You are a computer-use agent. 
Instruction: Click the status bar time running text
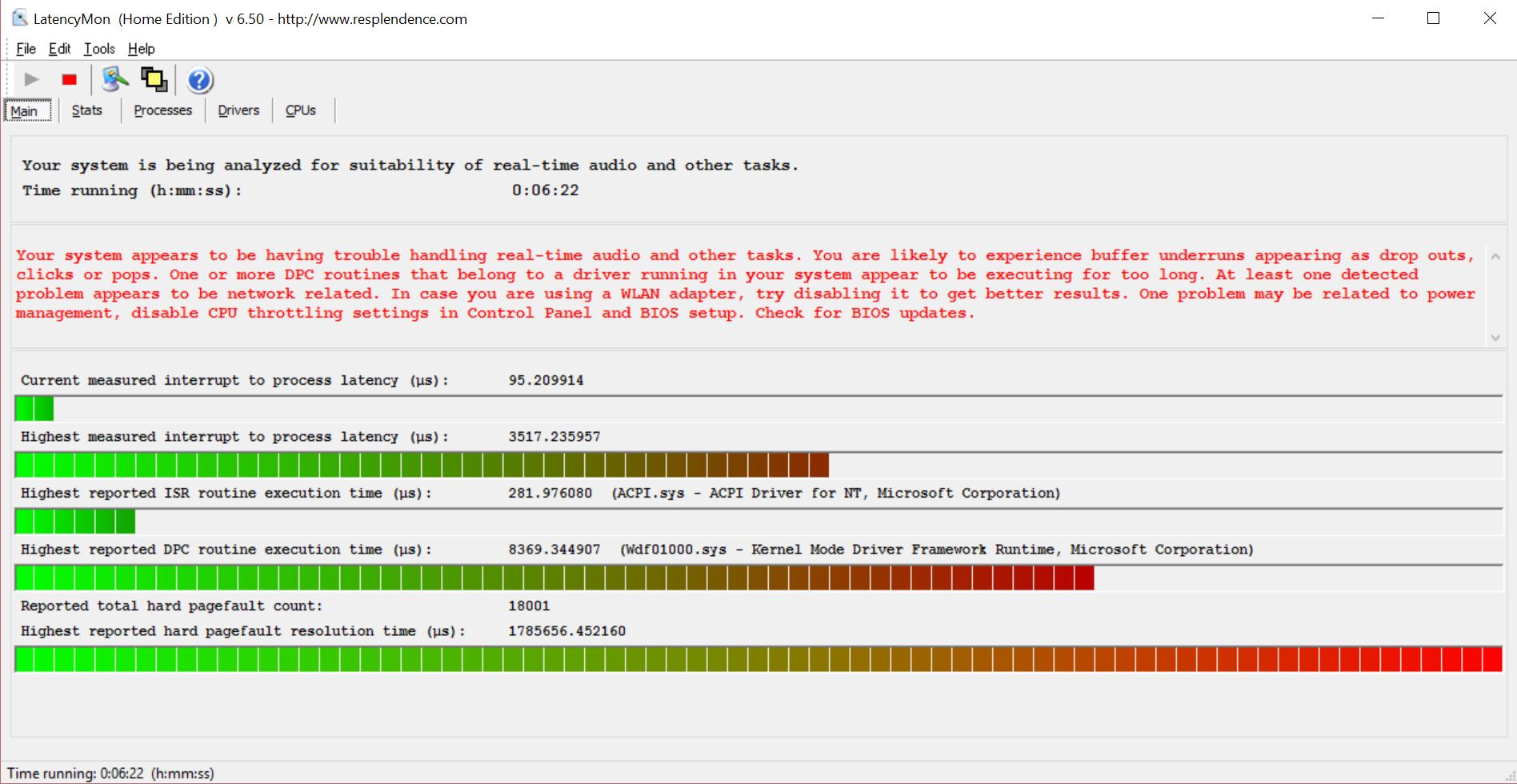(110, 774)
